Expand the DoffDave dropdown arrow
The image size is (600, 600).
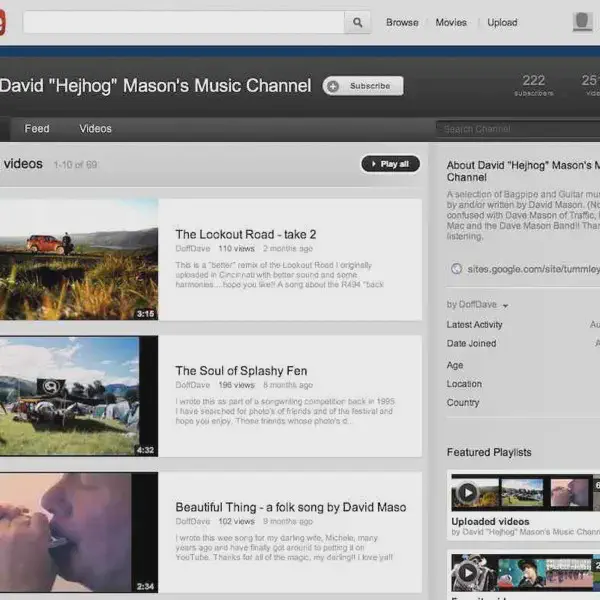click(505, 305)
